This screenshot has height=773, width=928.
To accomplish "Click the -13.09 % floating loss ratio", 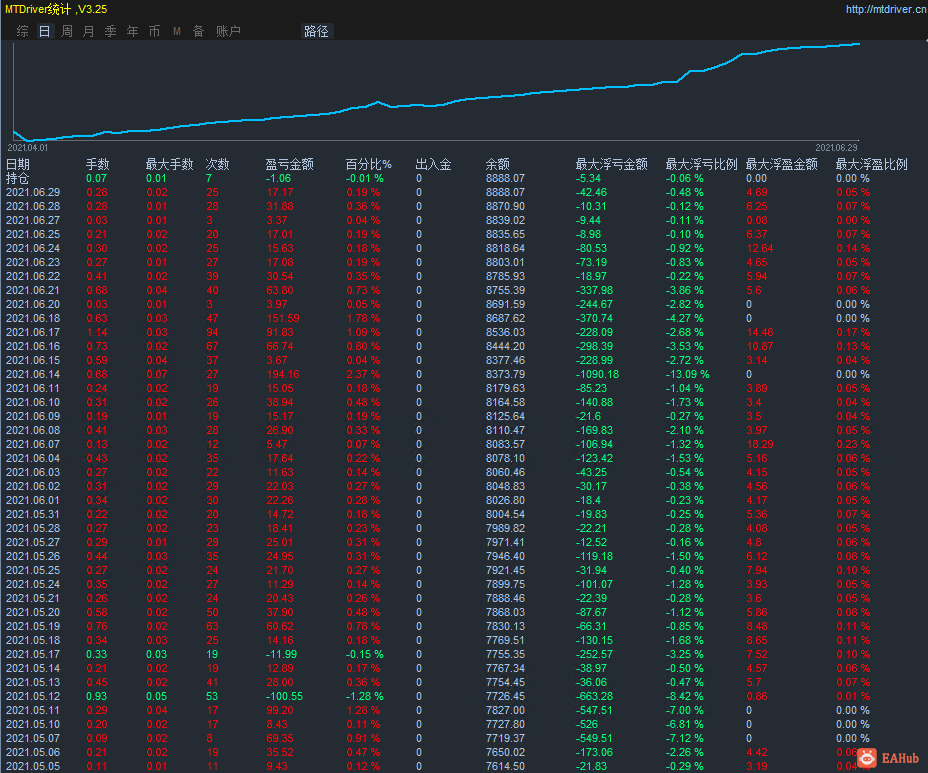I will [687, 374].
